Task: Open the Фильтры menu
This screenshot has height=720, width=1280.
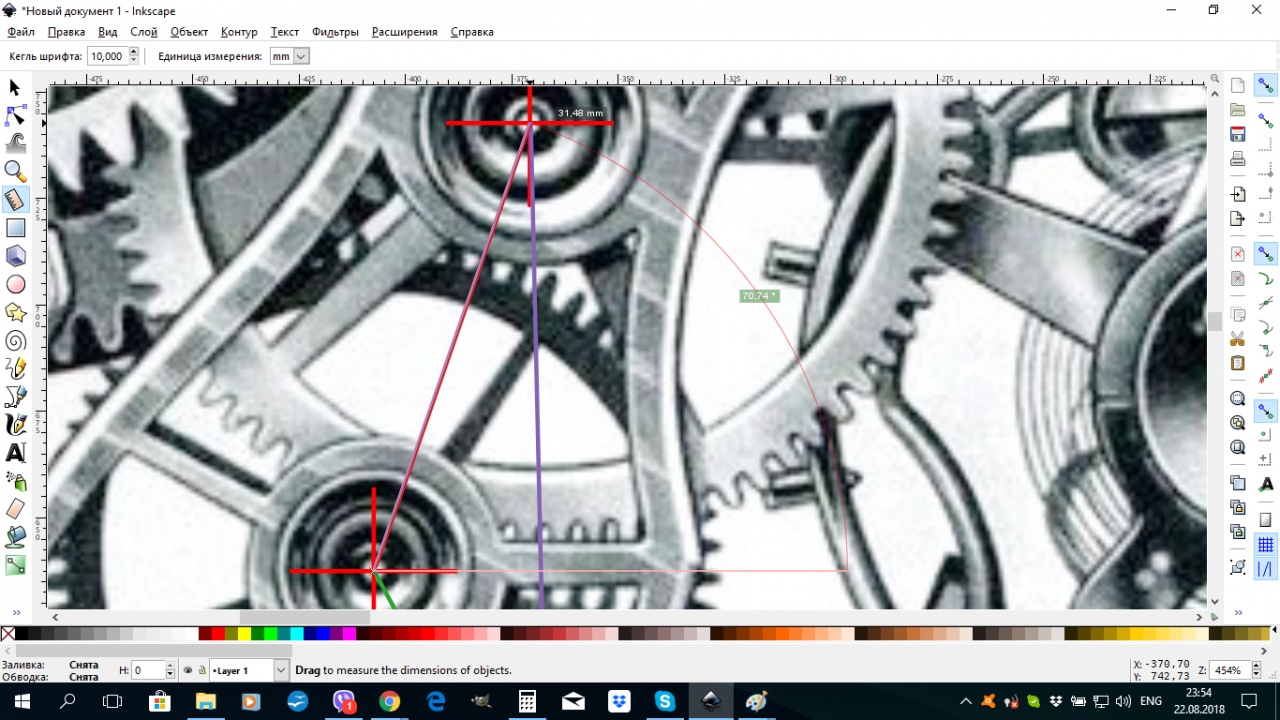Action: 335,32
